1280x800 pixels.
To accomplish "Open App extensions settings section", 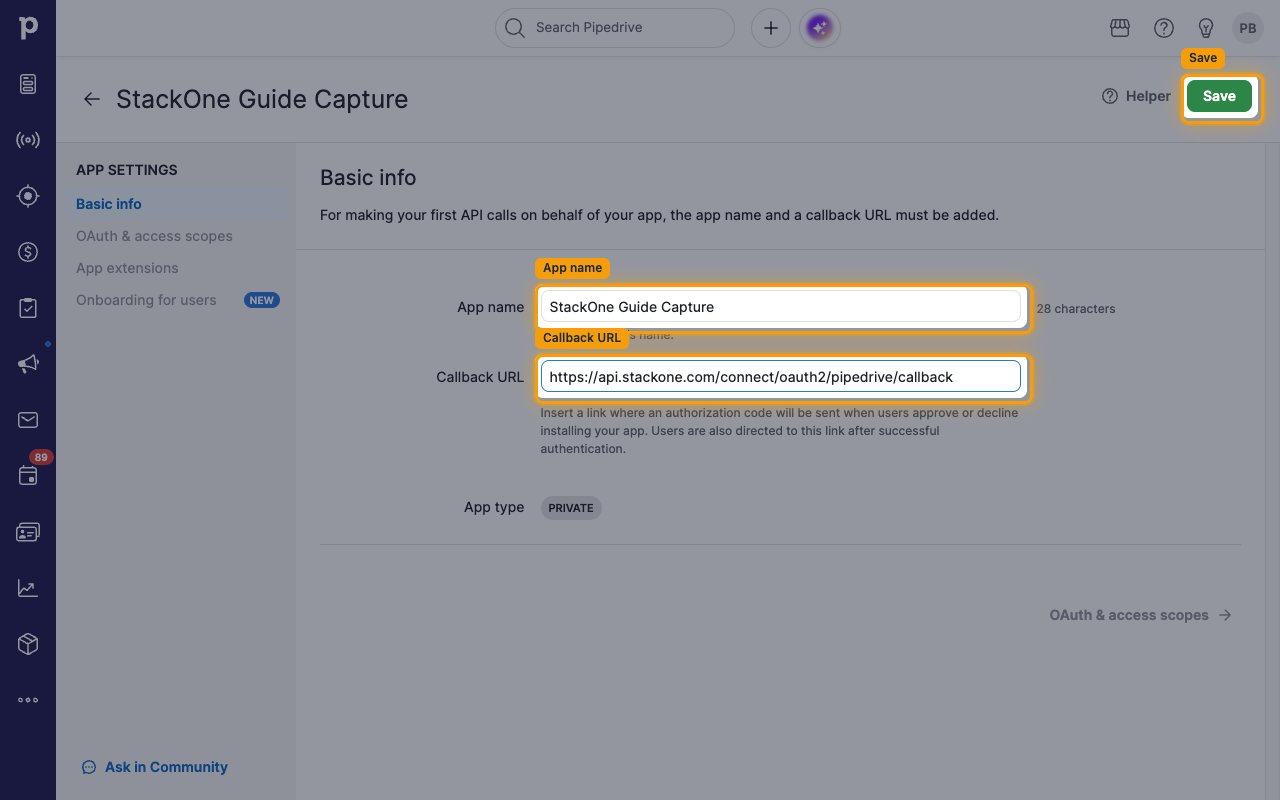I will (x=127, y=268).
